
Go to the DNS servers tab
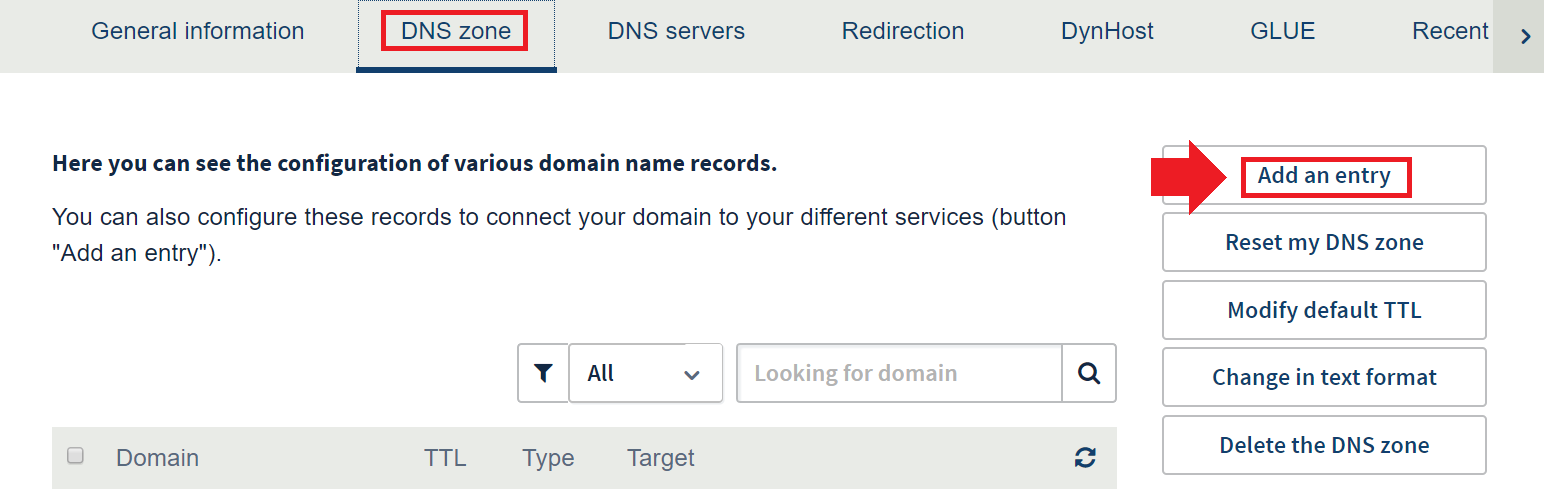676,32
